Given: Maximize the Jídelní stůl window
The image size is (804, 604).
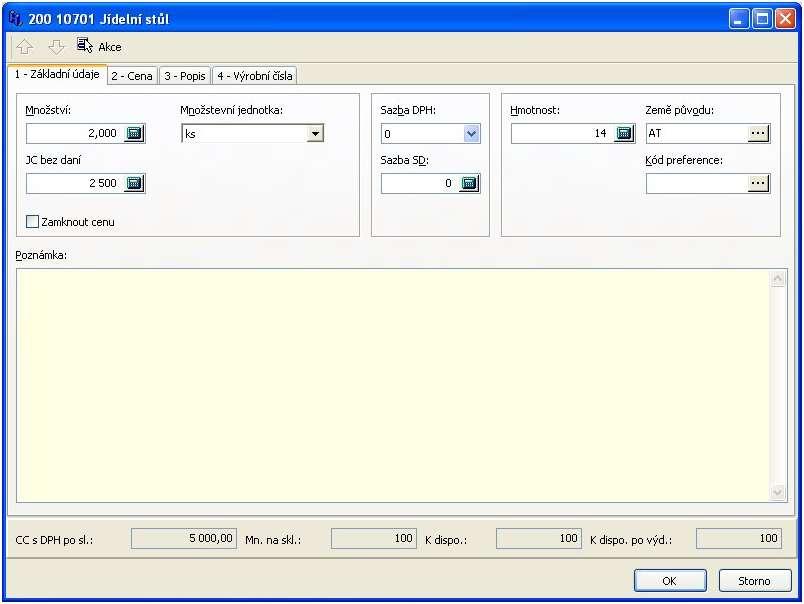Looking at the screenshot, I should click(x=762, y=19).
